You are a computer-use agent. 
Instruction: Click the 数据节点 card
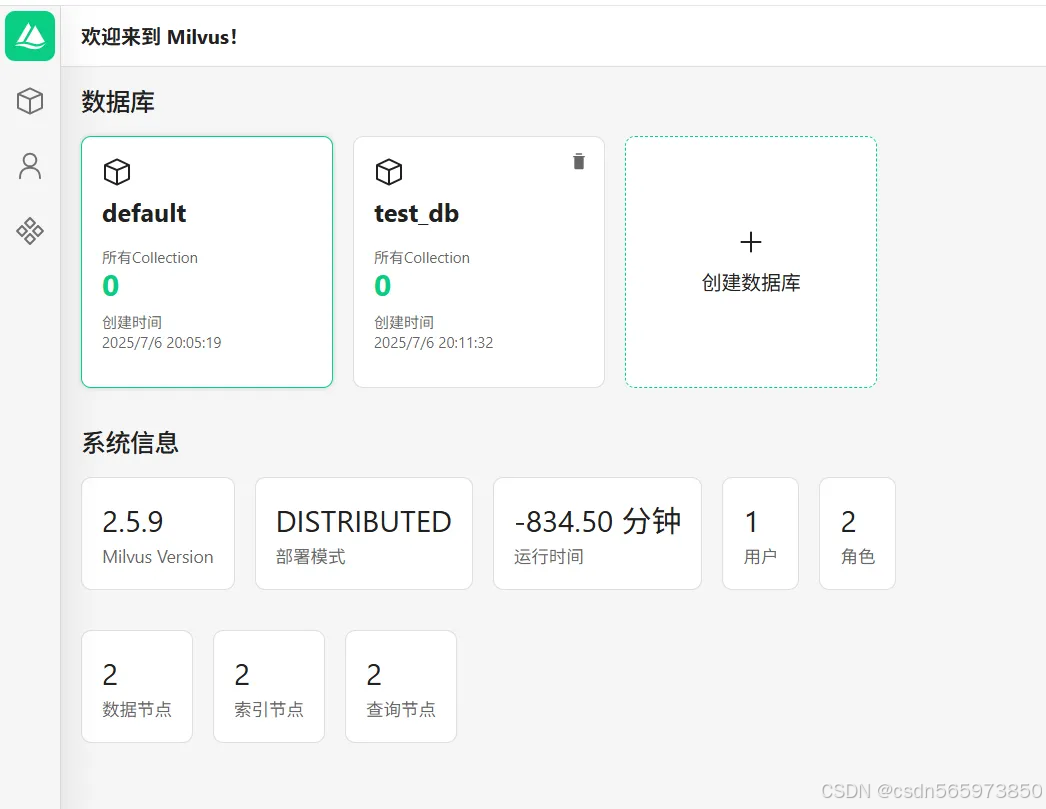137,686
